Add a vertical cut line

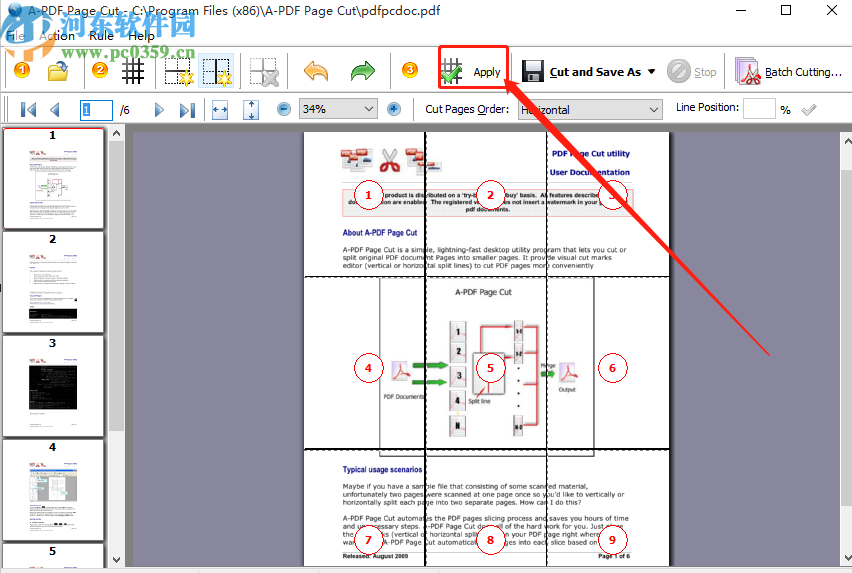pos(216,72)
